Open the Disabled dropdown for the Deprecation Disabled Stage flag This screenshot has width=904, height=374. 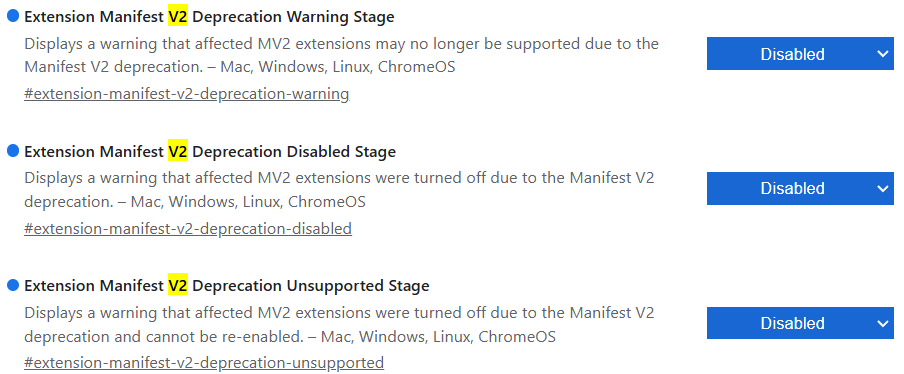point(800,188)
